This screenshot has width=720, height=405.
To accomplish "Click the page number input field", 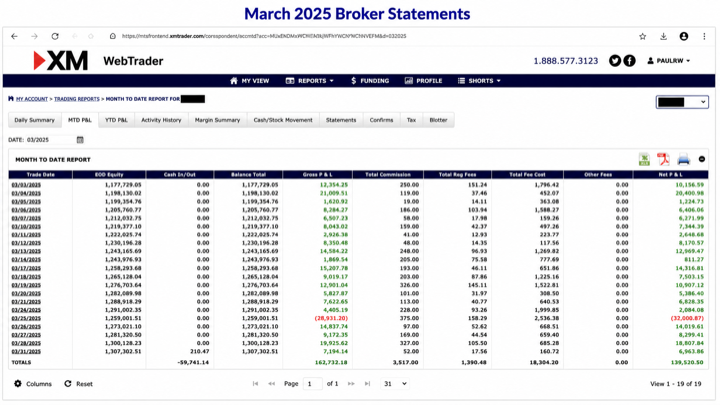I will pos(313,384).
